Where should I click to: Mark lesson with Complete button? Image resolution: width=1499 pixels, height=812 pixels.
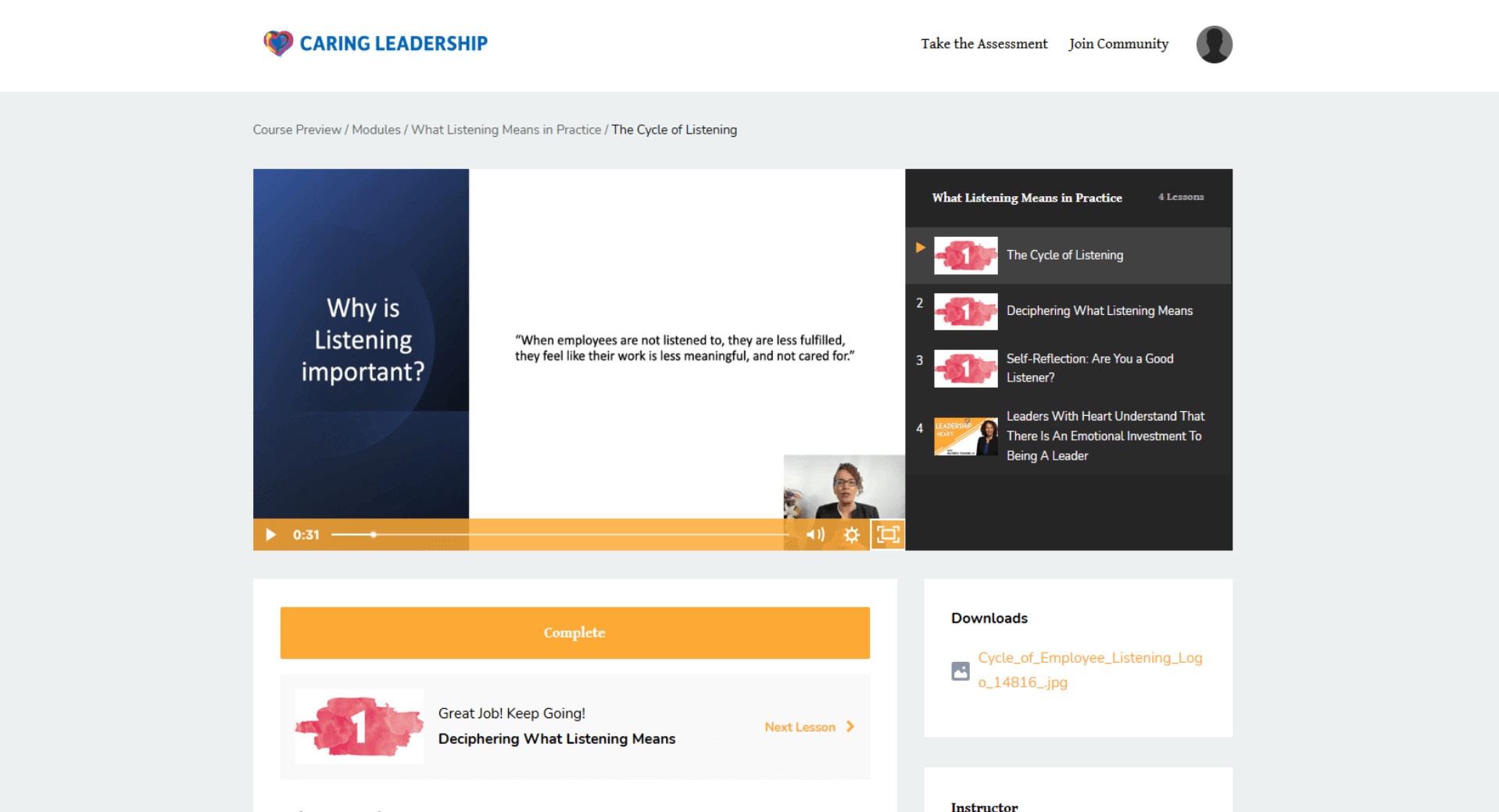pos(574,632)
